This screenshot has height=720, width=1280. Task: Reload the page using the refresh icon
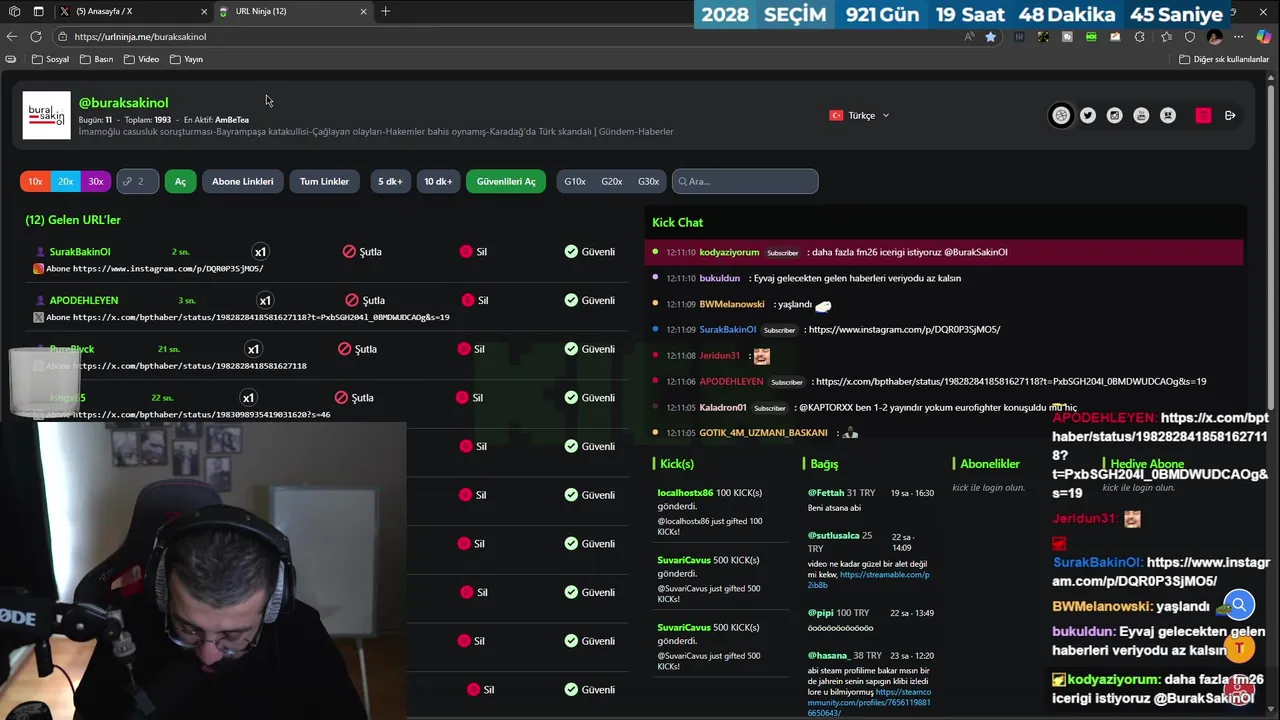point(36,36)
